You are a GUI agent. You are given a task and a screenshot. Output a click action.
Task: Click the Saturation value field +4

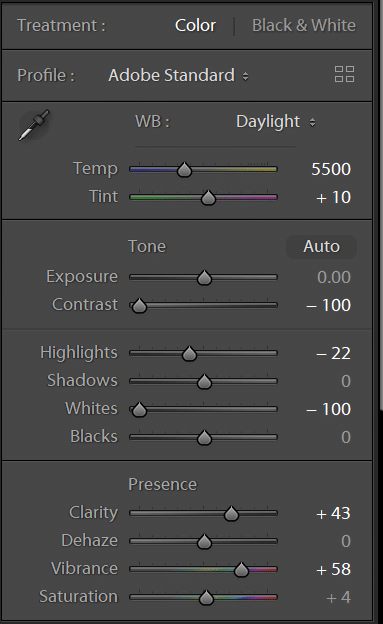(x=338, y=597)
